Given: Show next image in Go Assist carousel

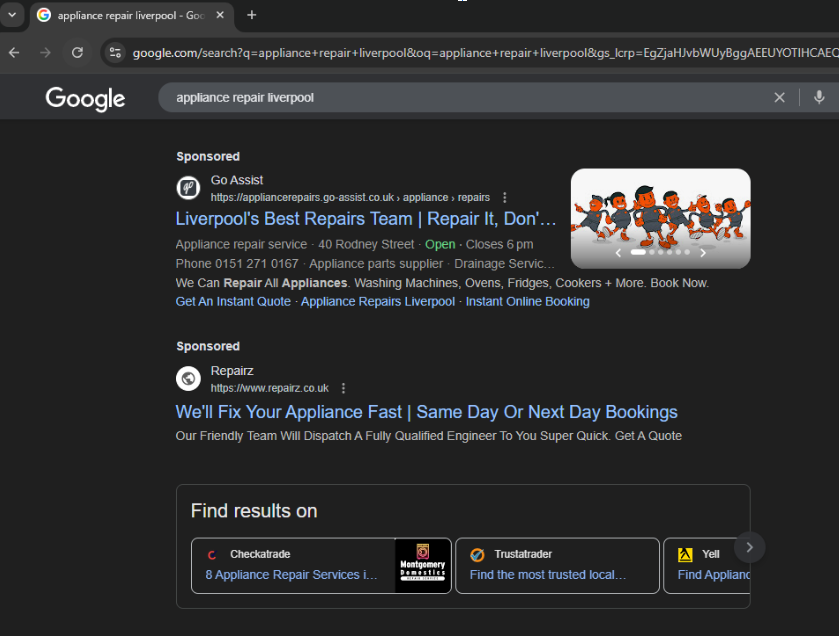Looking at the screenshot, I should pyautogui.click(x=703, y=253).
